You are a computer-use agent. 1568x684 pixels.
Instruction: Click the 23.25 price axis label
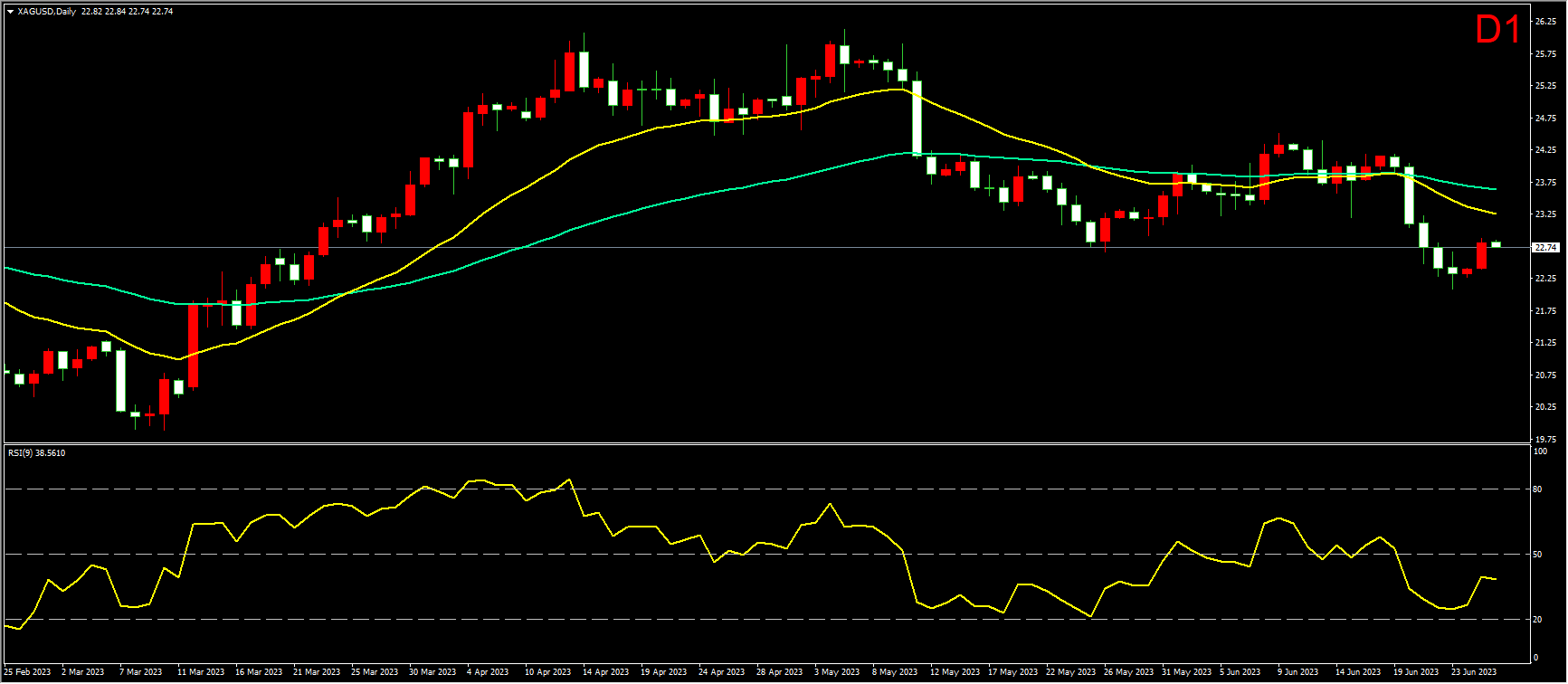1545,214
